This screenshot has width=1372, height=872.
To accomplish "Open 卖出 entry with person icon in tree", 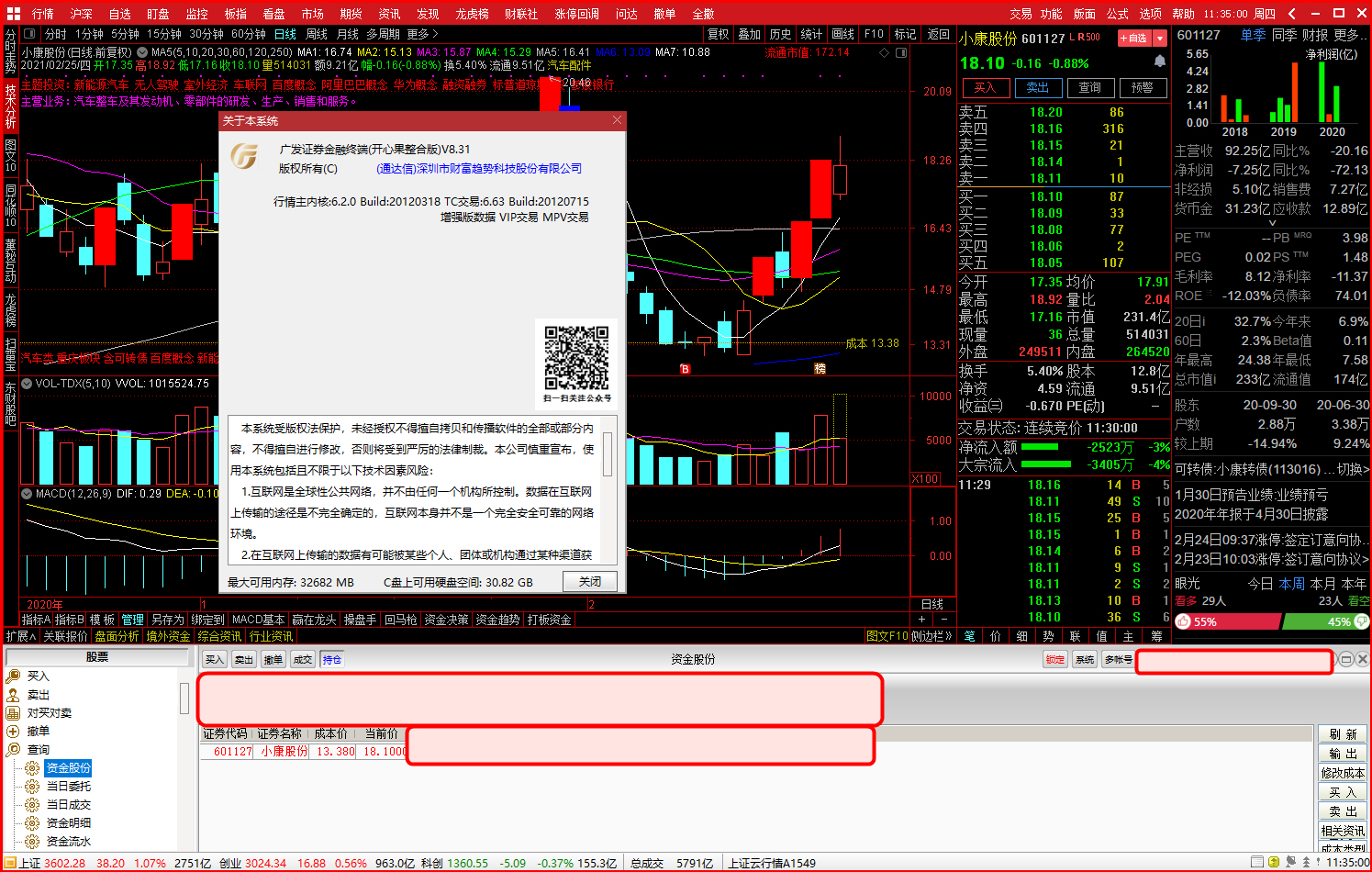I will click(x=28, y=695).
